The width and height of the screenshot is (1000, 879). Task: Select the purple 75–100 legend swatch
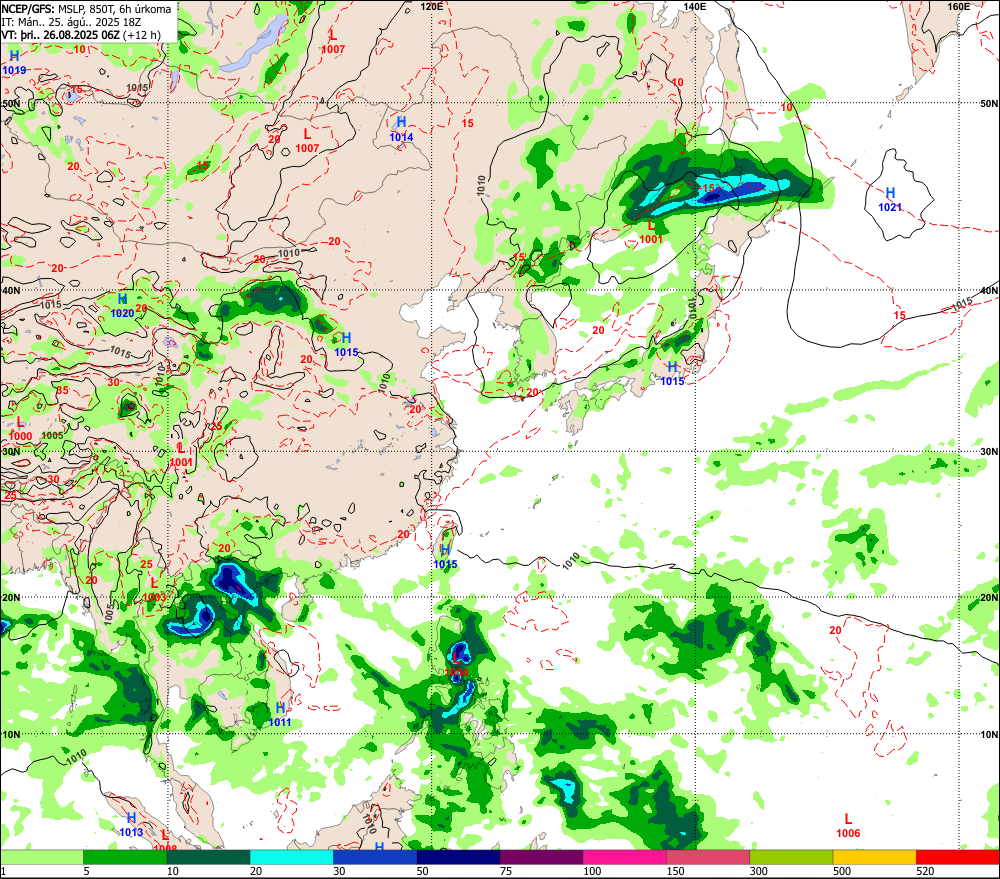[541, 857]
